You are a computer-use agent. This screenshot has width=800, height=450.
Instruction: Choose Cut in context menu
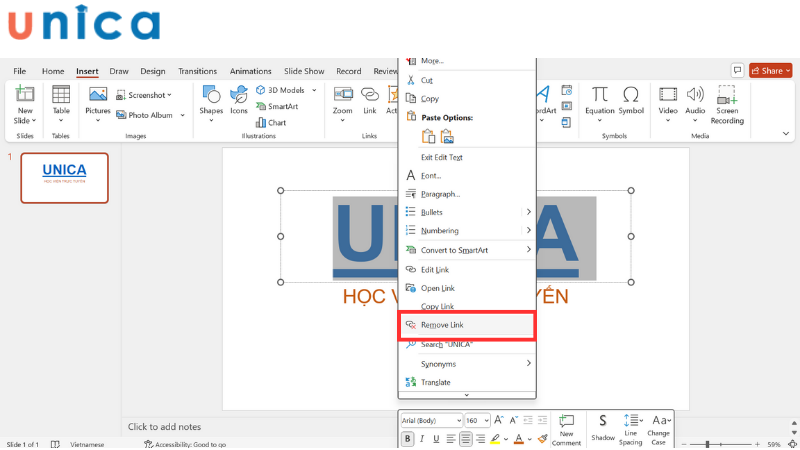pos(467,80)
